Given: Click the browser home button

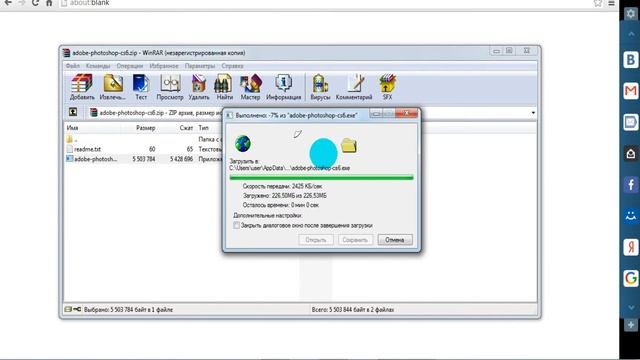Looking at the screenshot, I should [x=49, y=3].
